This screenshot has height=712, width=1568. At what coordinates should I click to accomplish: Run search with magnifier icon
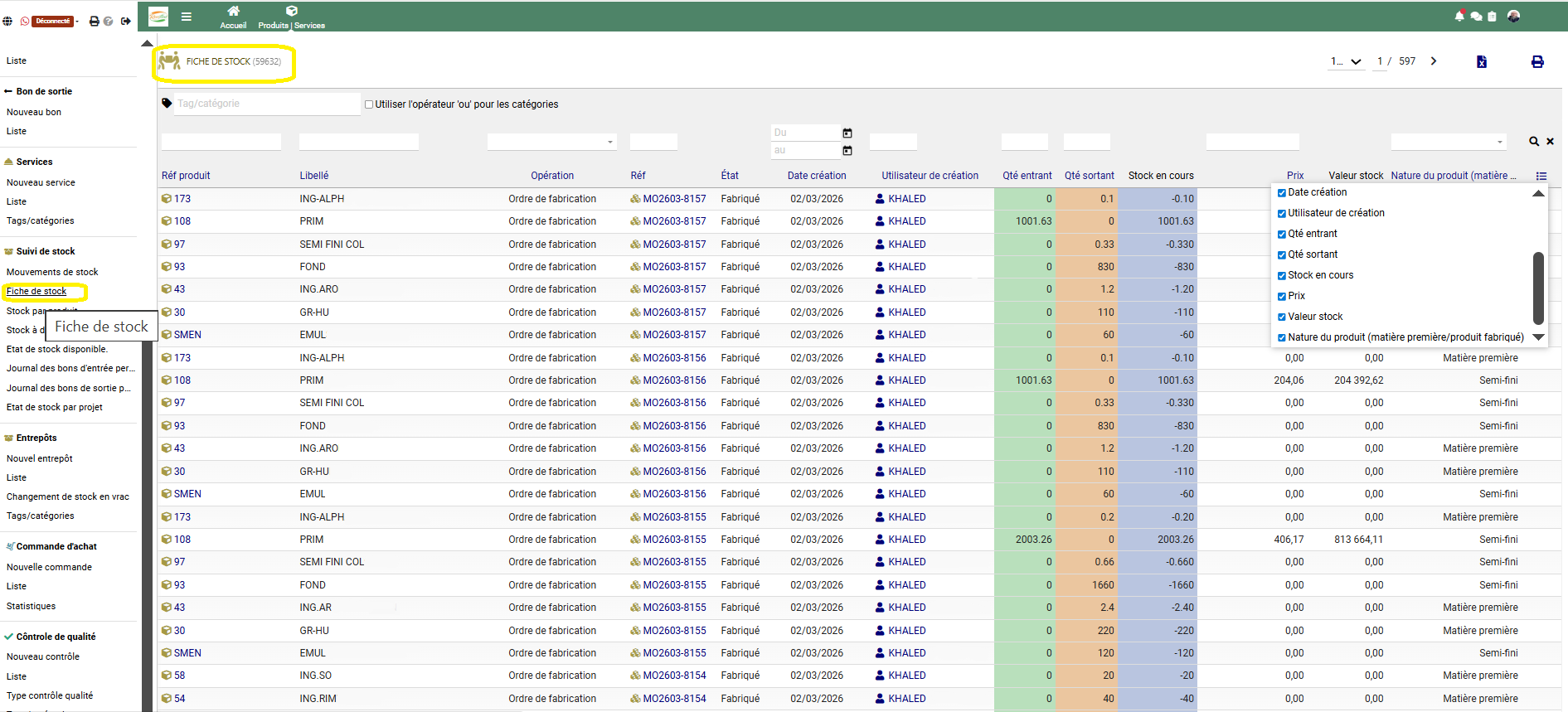[1534, 142]
